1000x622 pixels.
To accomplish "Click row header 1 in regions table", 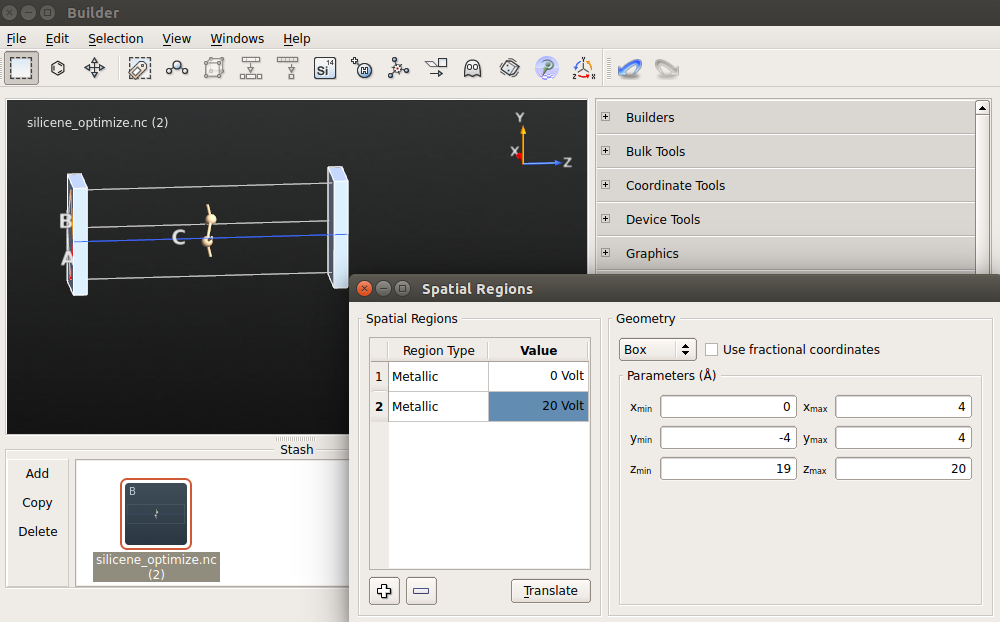I will pyautogui.click(x=379, y=376).
